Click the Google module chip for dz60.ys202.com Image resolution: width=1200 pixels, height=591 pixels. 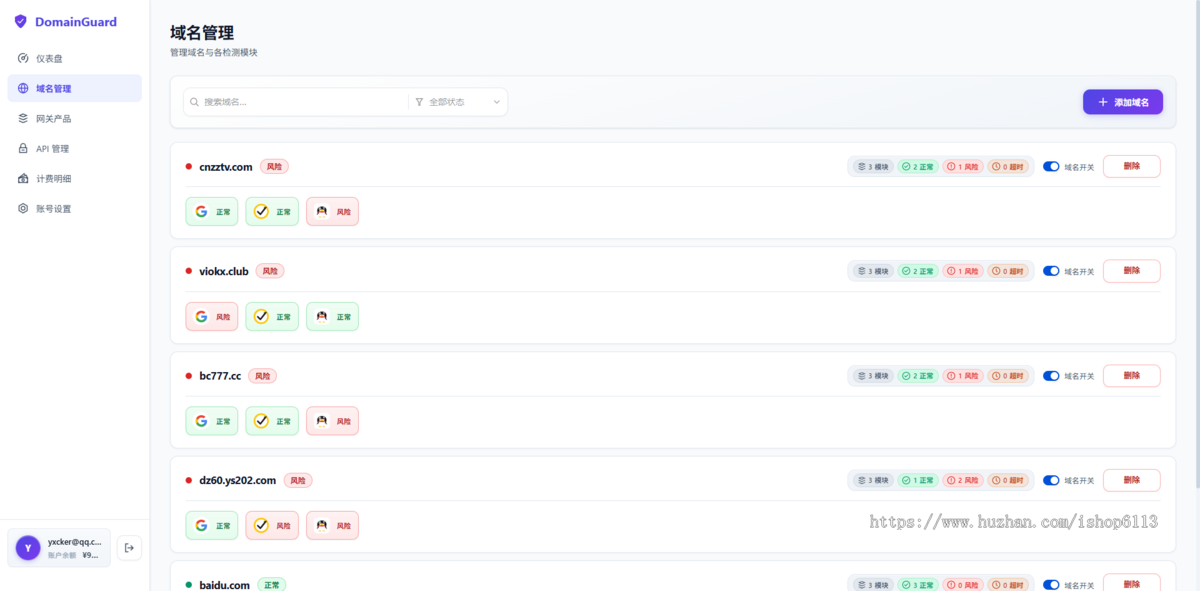point(212,526)
